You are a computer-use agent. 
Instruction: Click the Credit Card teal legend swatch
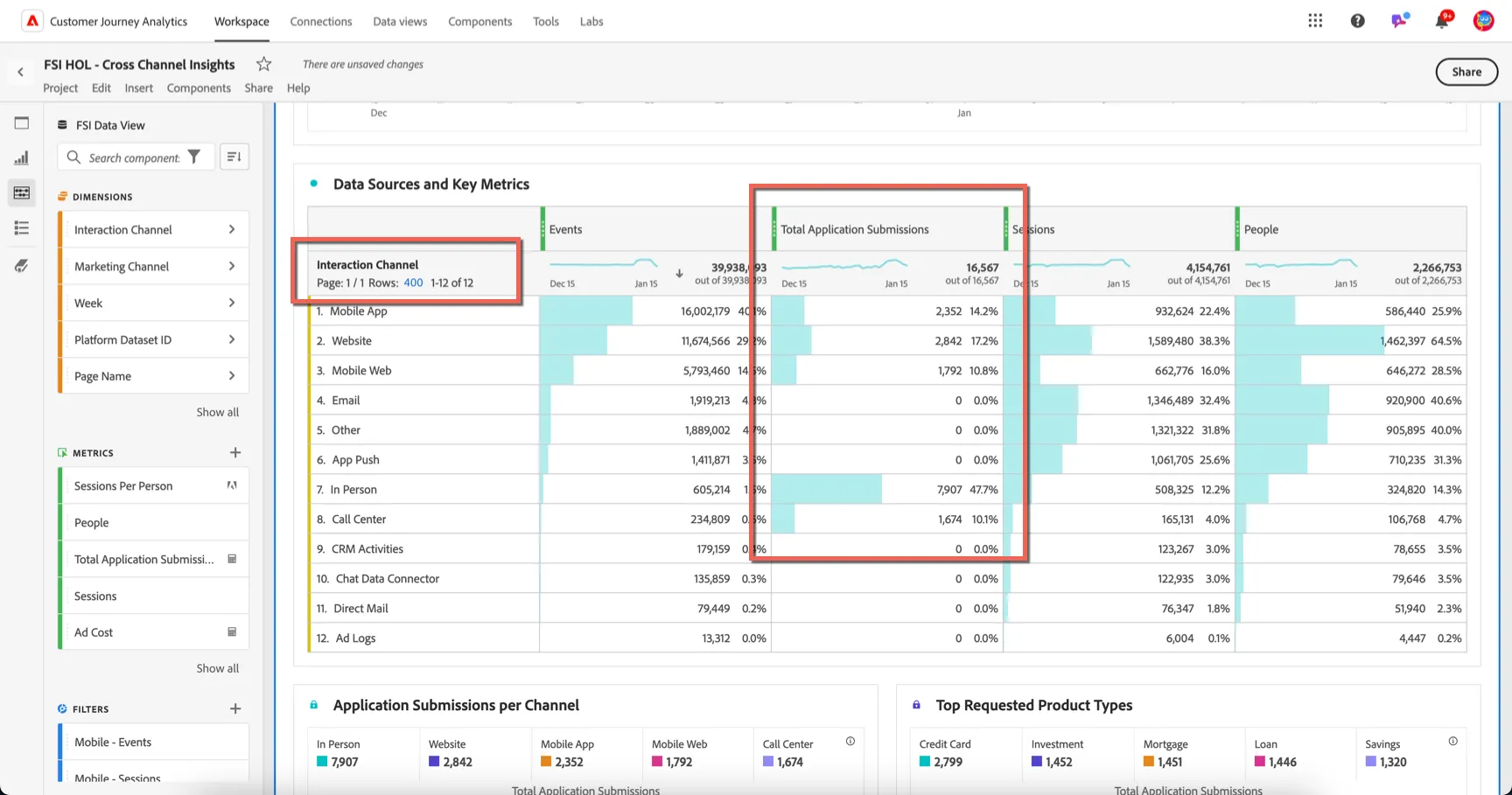click(x=925, y=762)
